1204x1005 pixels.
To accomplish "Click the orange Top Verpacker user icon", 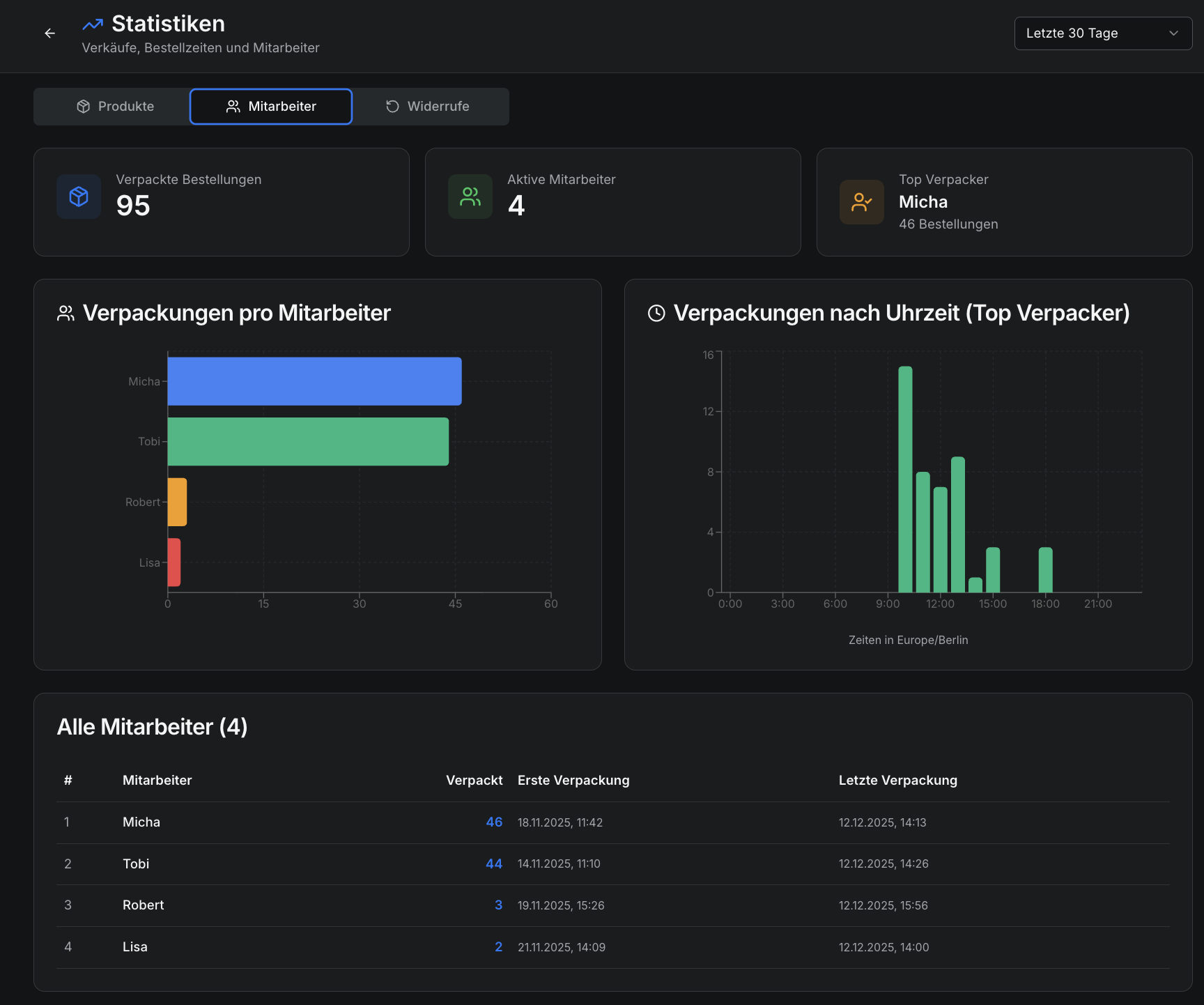I will tap(862, 202).
